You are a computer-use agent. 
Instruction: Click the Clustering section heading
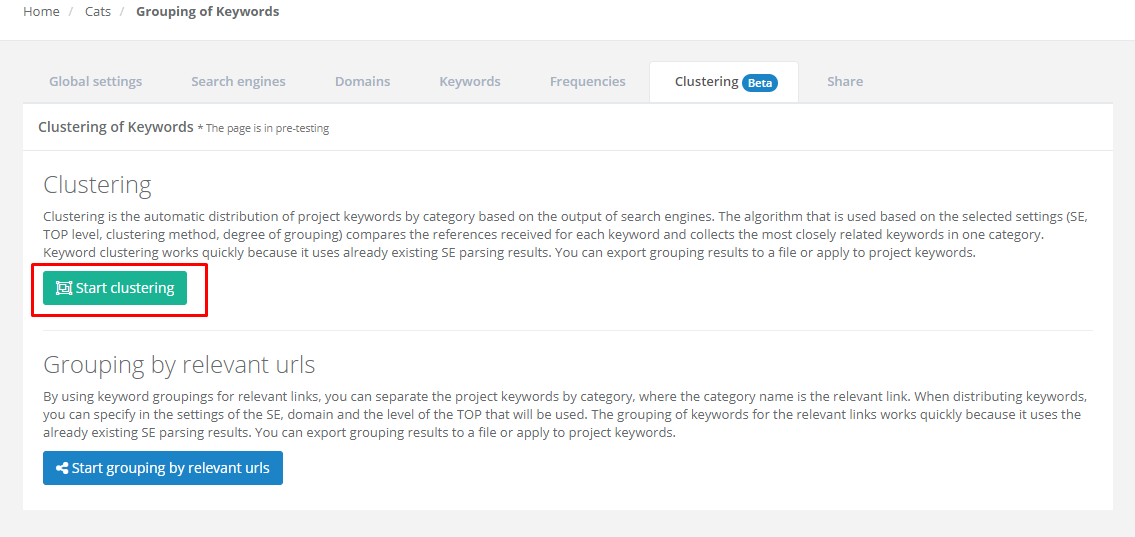point(97,185)
